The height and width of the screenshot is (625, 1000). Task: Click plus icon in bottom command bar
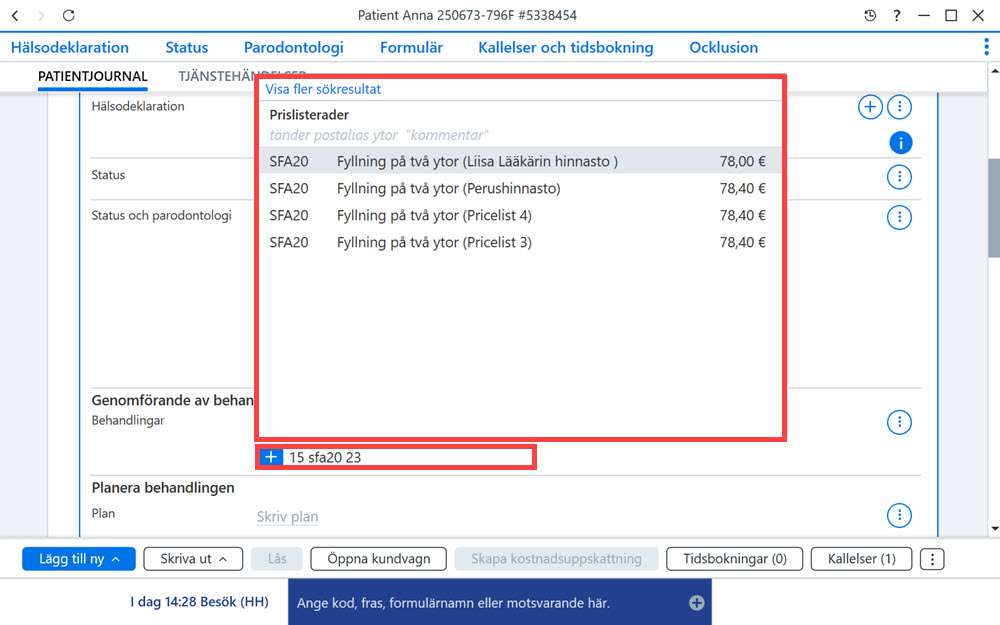(x=696, y=603)
